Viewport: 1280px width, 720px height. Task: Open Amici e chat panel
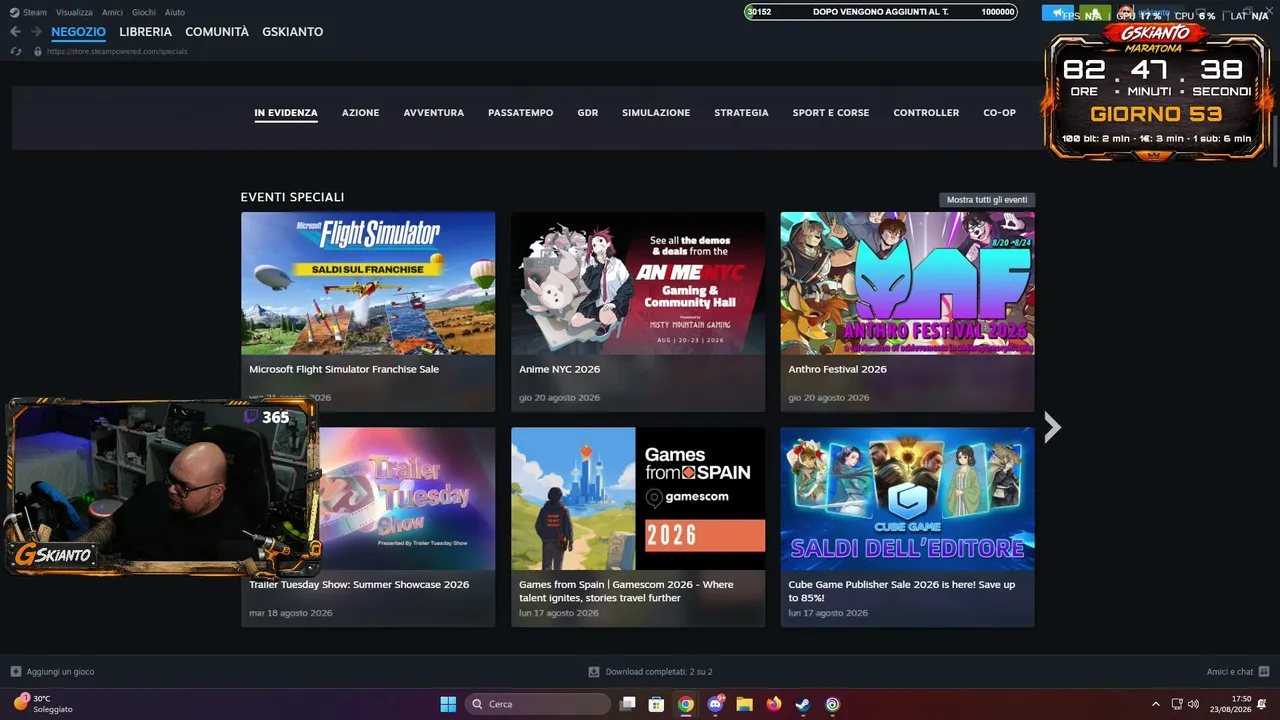pos(1230,672)
